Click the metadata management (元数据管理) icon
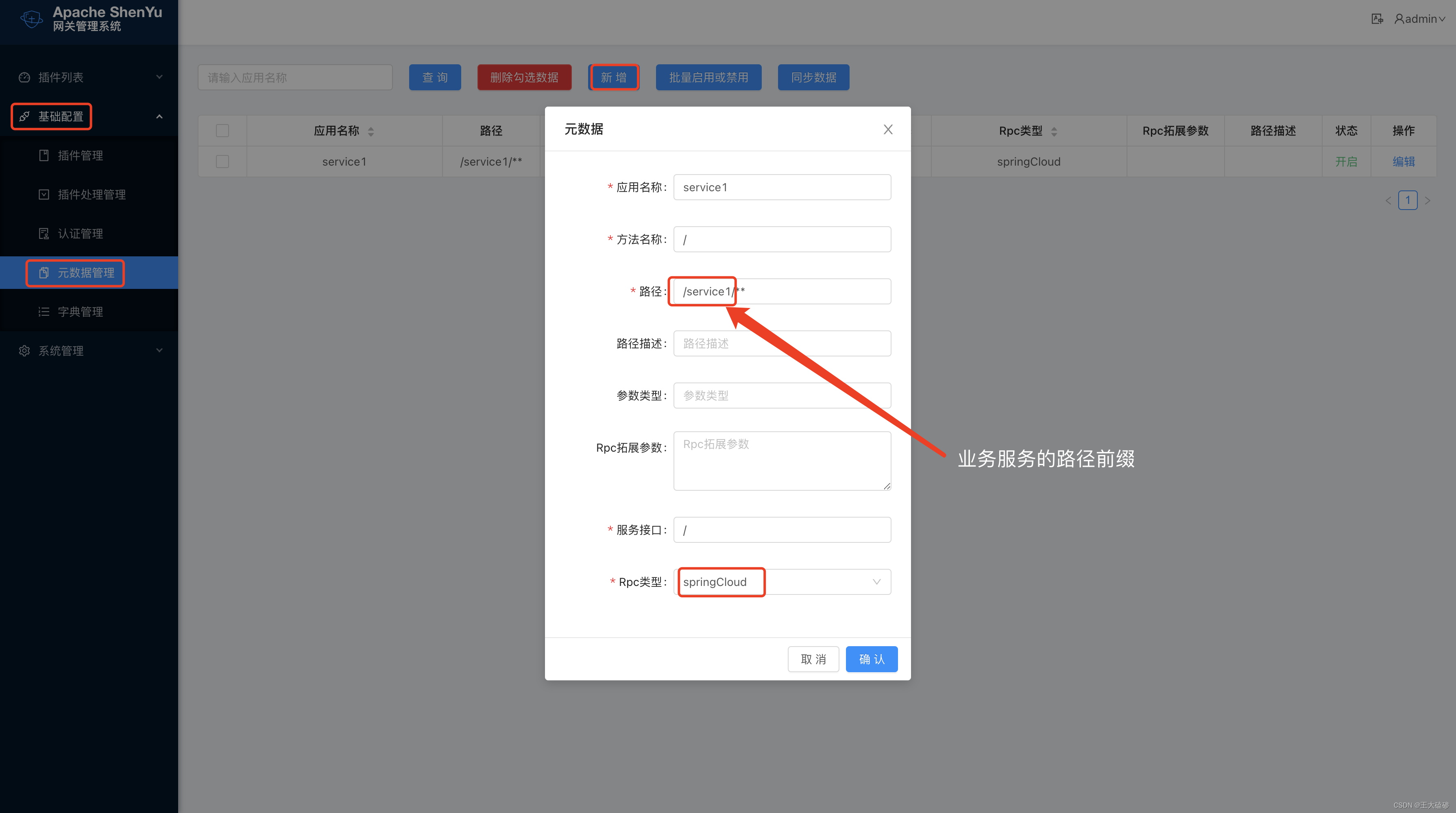Viewport: 1456px width, 813px height. (44, 273)
